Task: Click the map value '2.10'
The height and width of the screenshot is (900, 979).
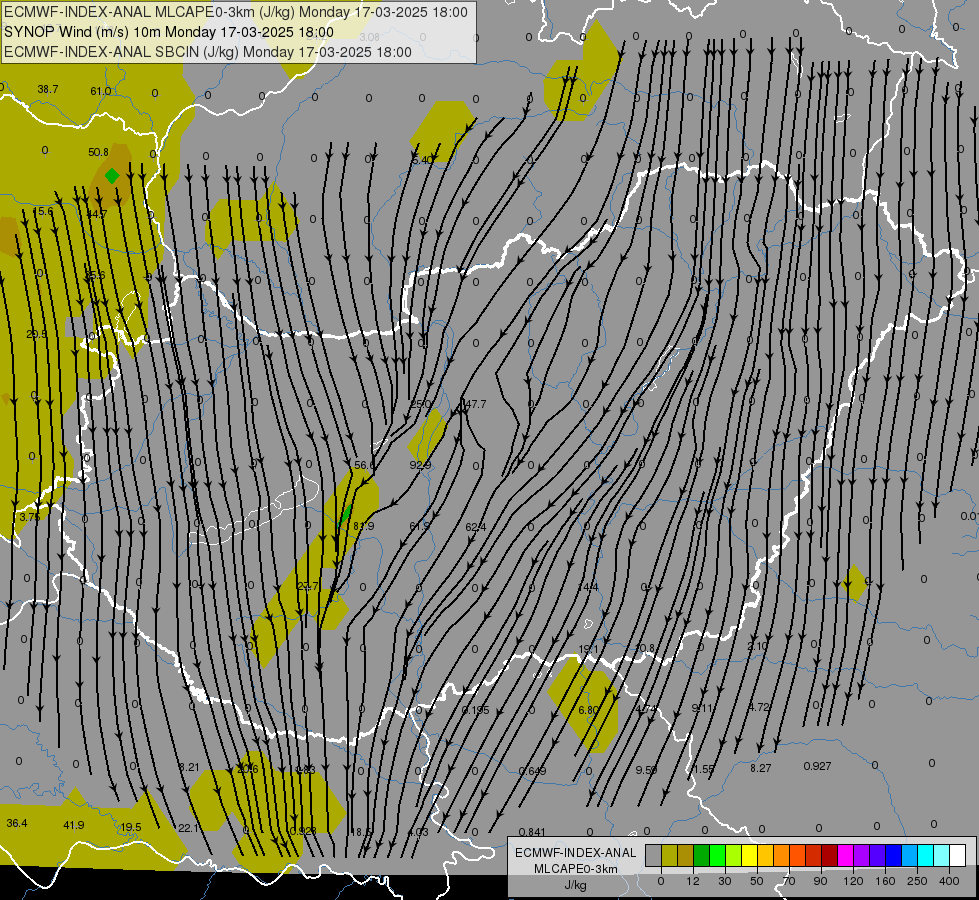Action: click(757, 646)
